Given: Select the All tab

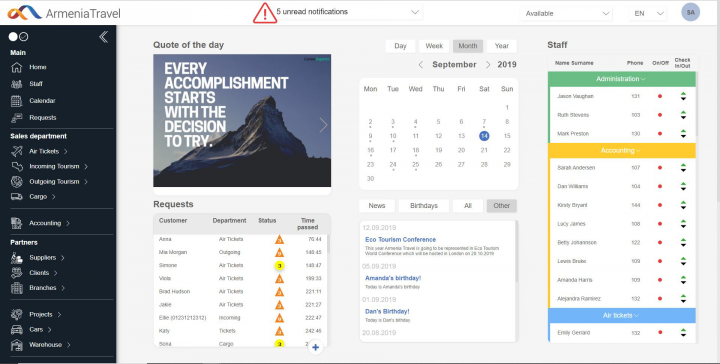Looking at the screenshot, I should [468, 206].
